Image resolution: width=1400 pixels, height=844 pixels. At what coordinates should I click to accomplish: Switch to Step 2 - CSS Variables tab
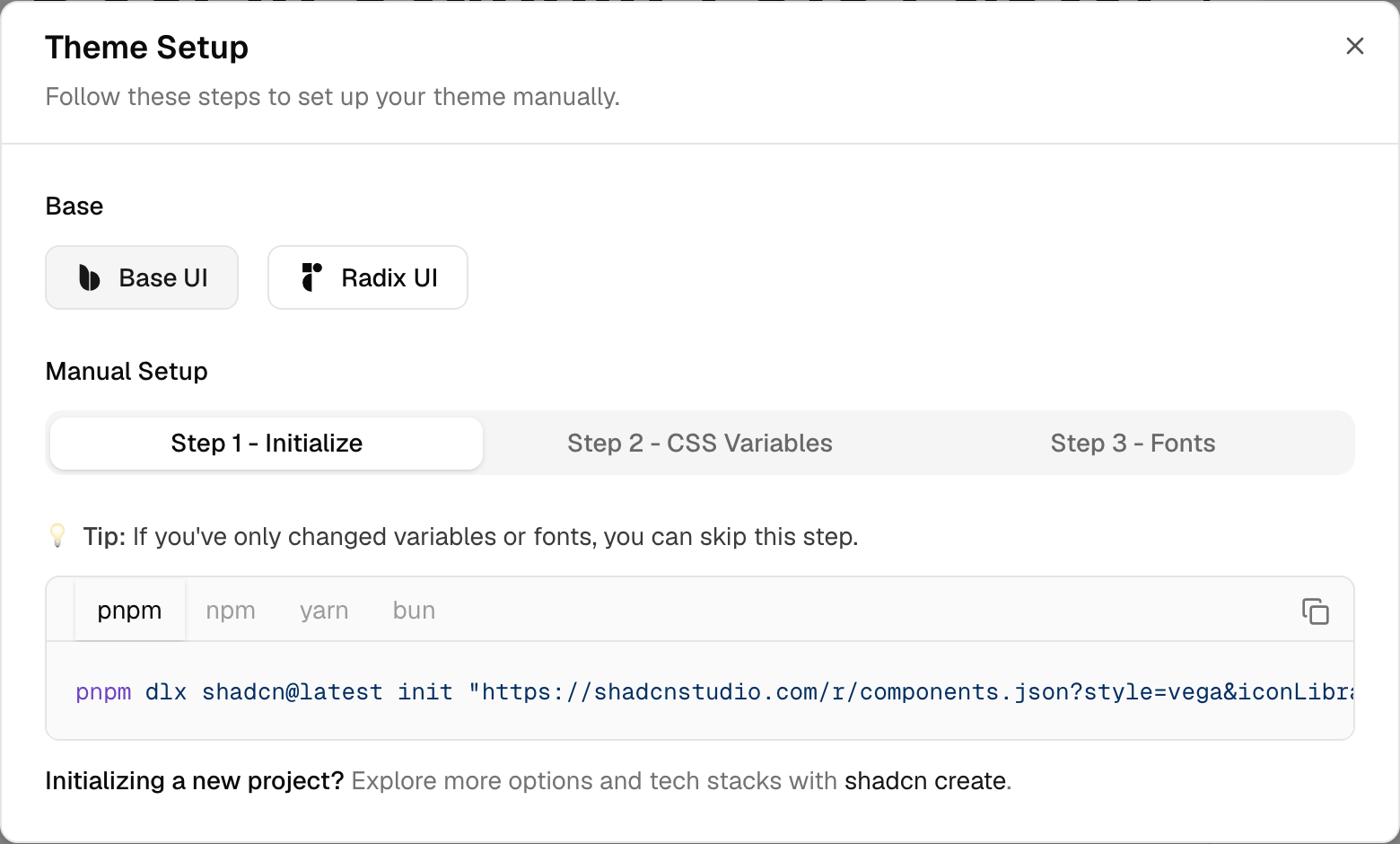(700, 443)
